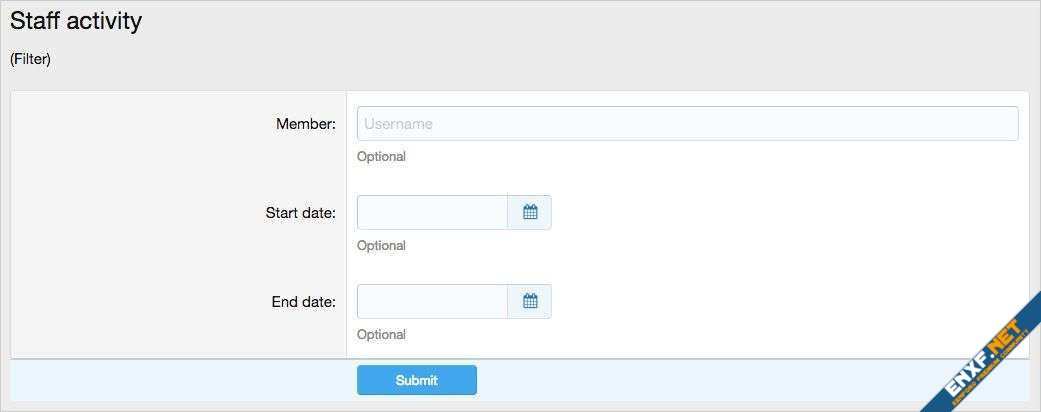Click into the End date text box
This screenshot has height=412, width=1041.
click(x=433, y=301)
